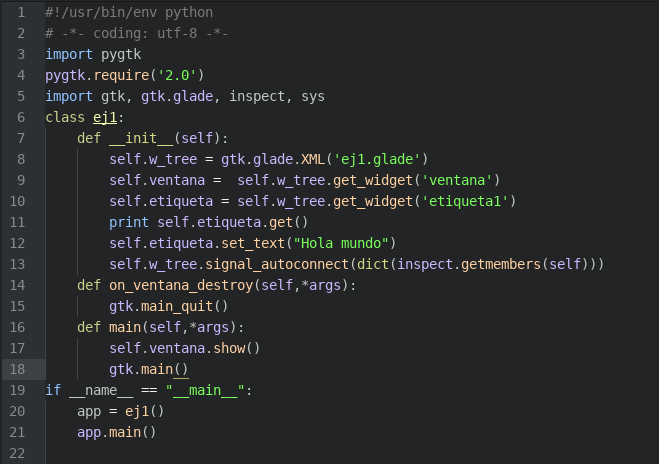659x464 pixels.
Task: Click the on_ventana_destroy function name
Action: (181, 285)
